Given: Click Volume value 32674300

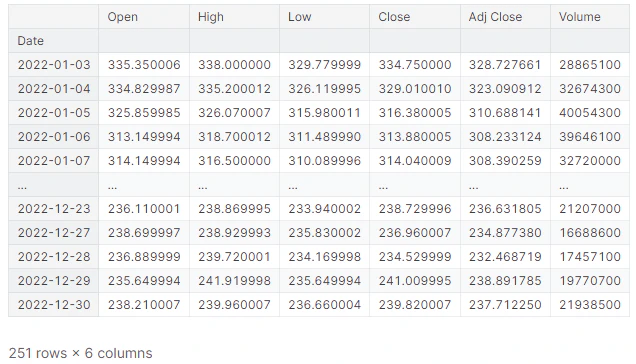Looking at the screenshot, I should (590, 89).
